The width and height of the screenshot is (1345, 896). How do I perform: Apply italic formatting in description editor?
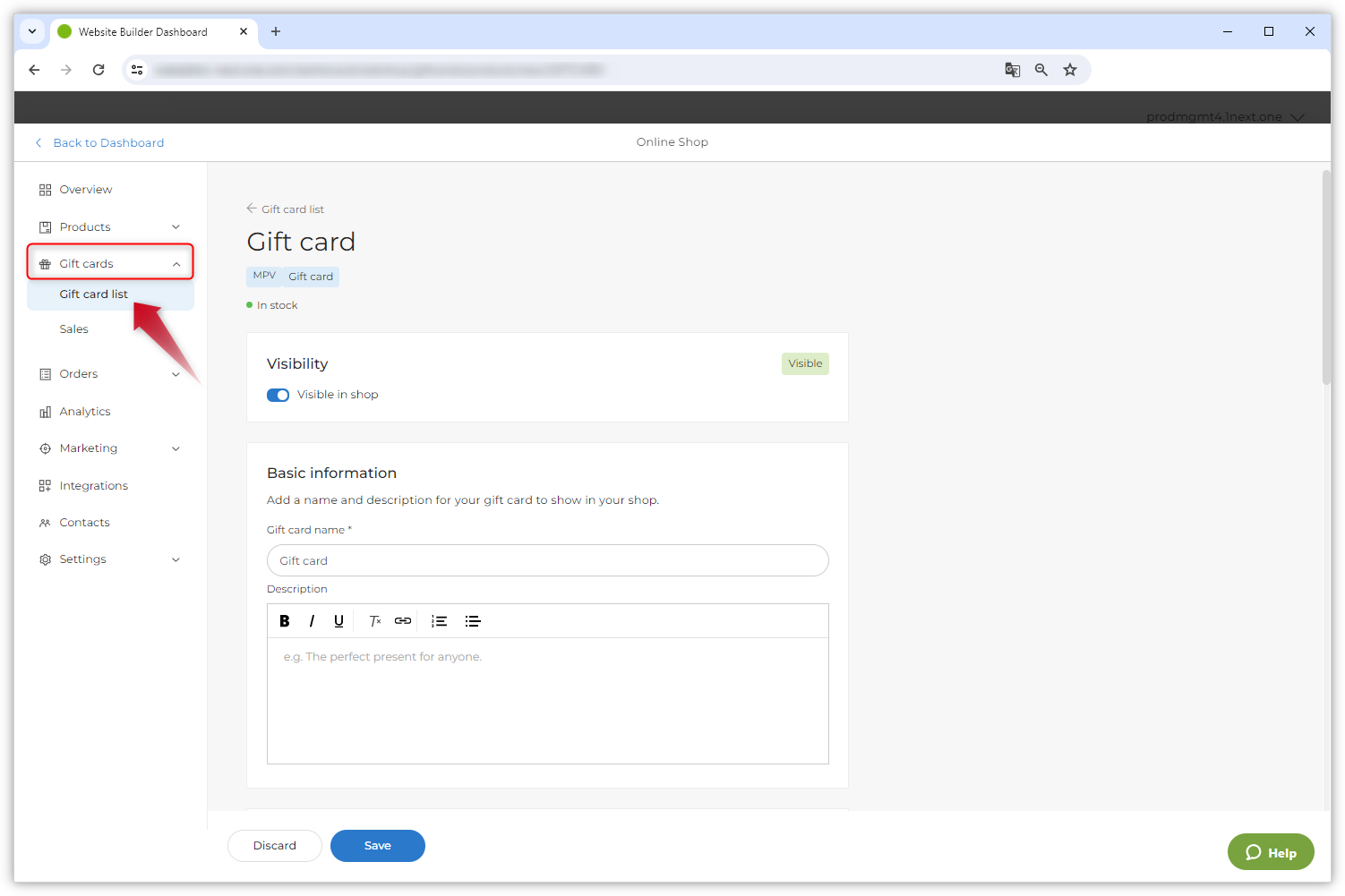point(312,621)
